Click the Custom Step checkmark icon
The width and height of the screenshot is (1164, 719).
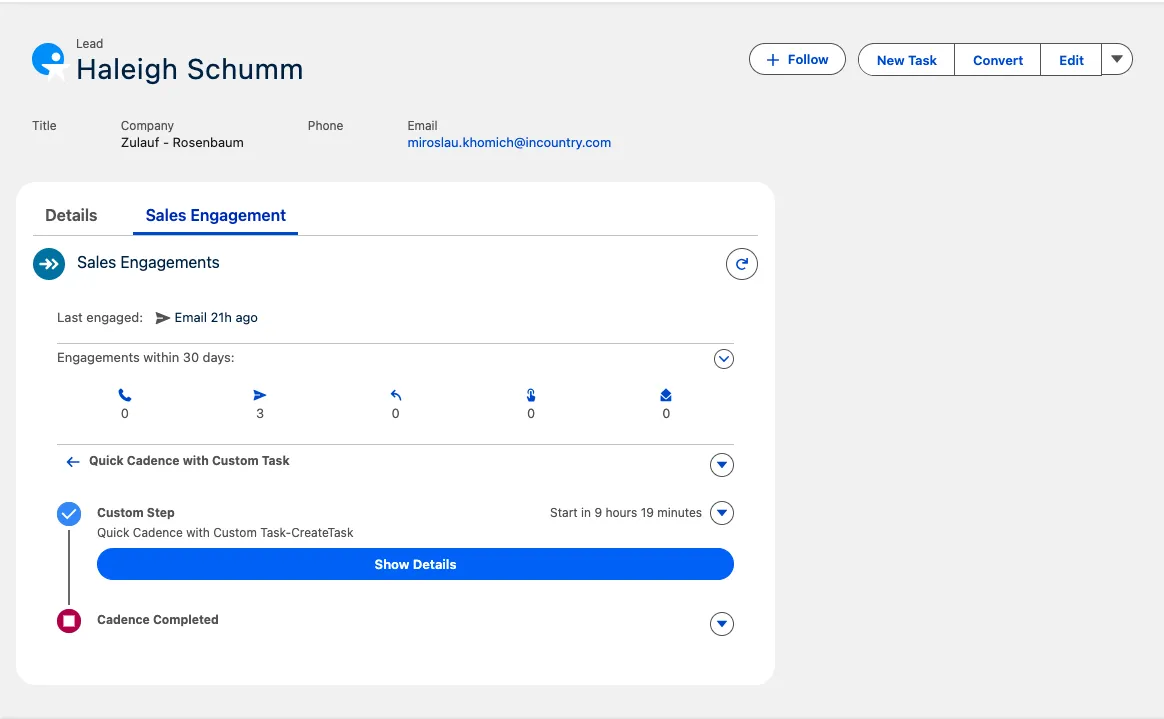(69, 514)
